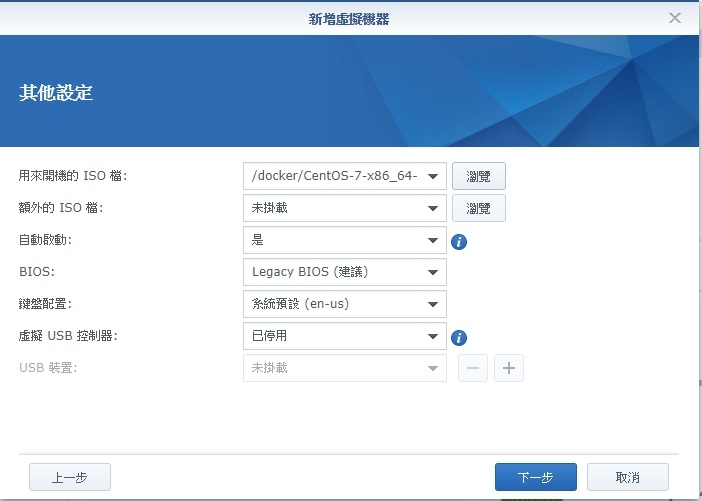Show the info tooltip for 虛擬 USB 控制器
This screenshot has width=702, height=501.
pos(459,338)
